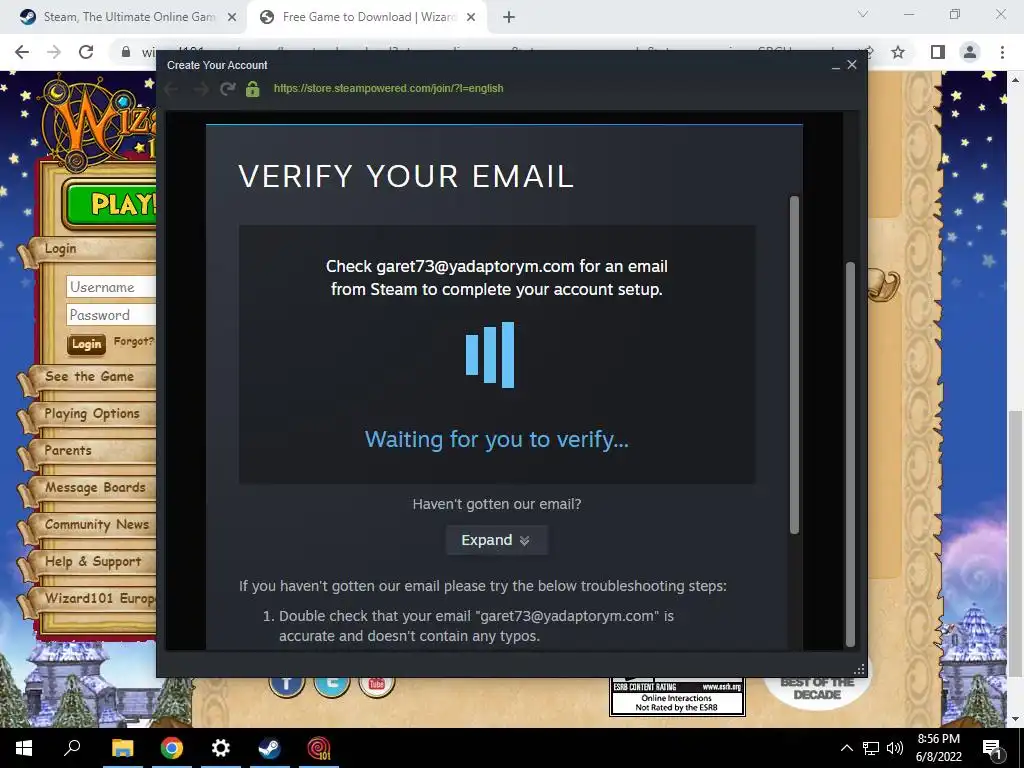The image size is (1024, 768).
Task: Open Wizard101 spiral icon in taskbar
Action: click(x=319, y=748)
